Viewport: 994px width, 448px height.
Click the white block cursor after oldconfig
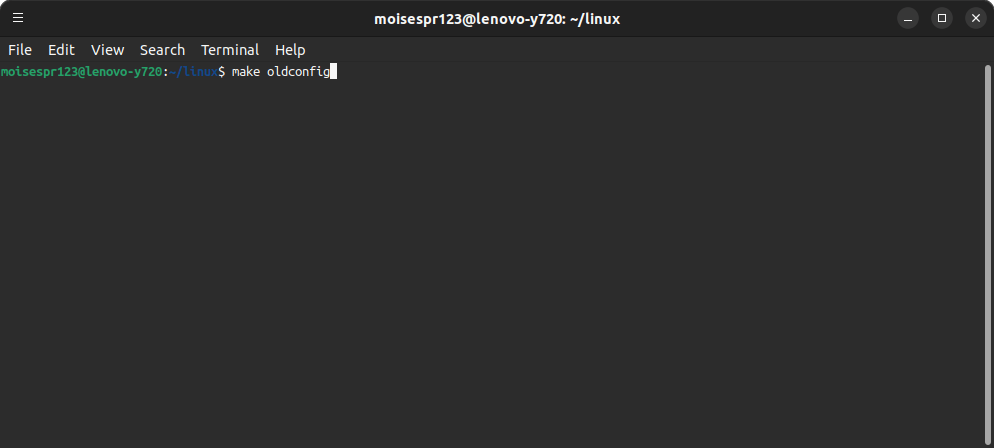coord(333,72)
